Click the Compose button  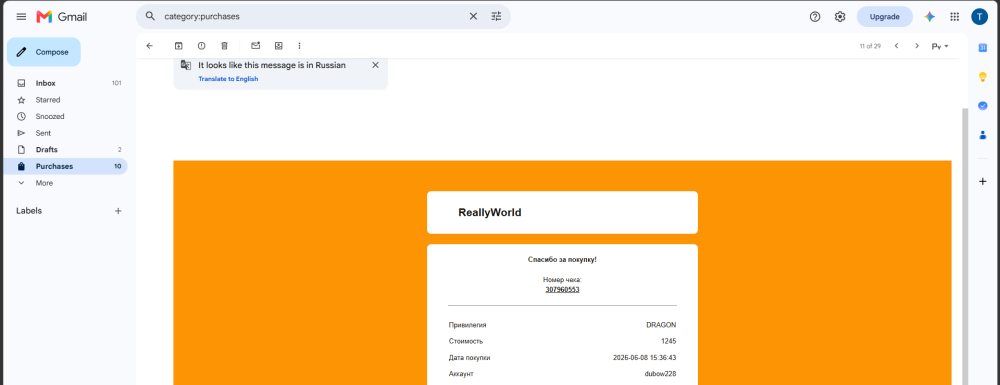(44, 52)
